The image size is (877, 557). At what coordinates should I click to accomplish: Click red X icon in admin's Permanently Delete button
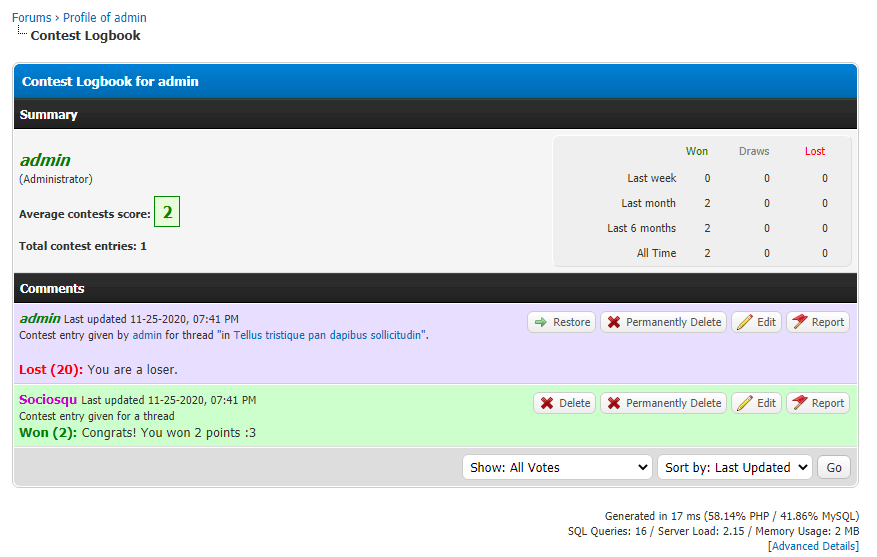click(x=614, y=322)
